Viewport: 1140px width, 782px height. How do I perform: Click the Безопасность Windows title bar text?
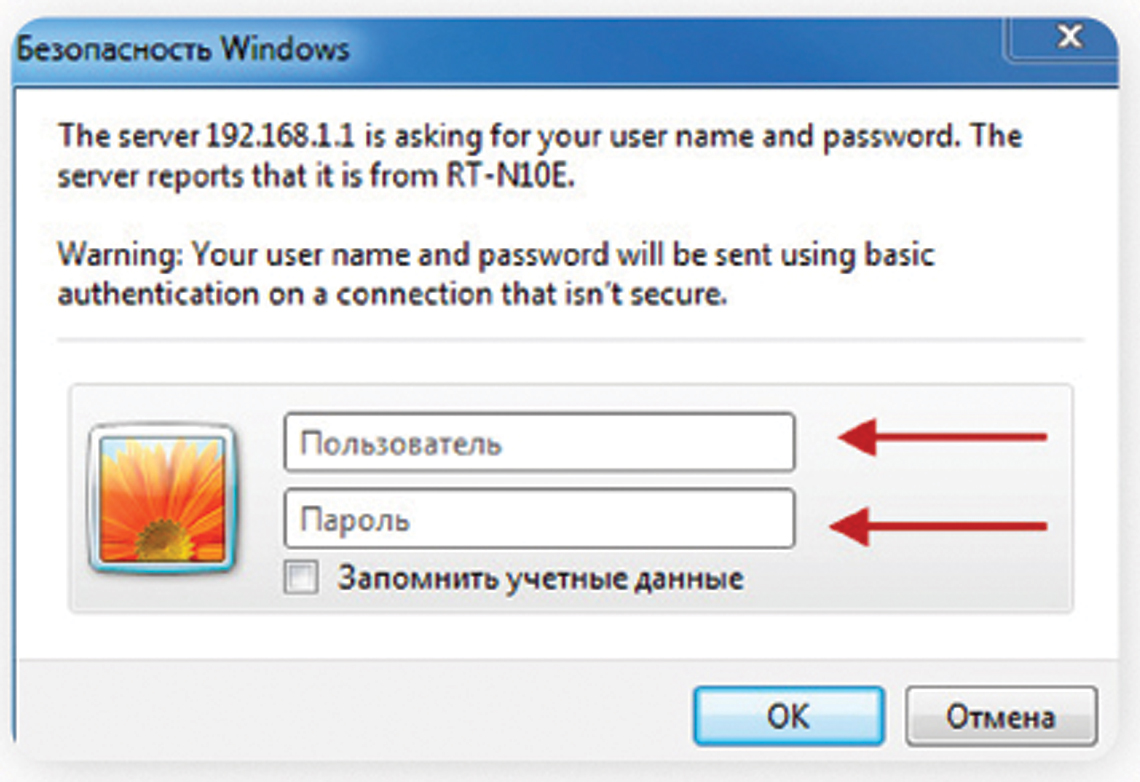pos(183,49)
